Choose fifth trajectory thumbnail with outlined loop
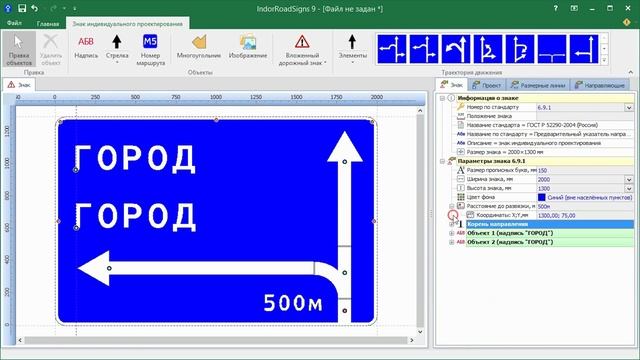Screen dimensions: 640x360 [520, 49]
